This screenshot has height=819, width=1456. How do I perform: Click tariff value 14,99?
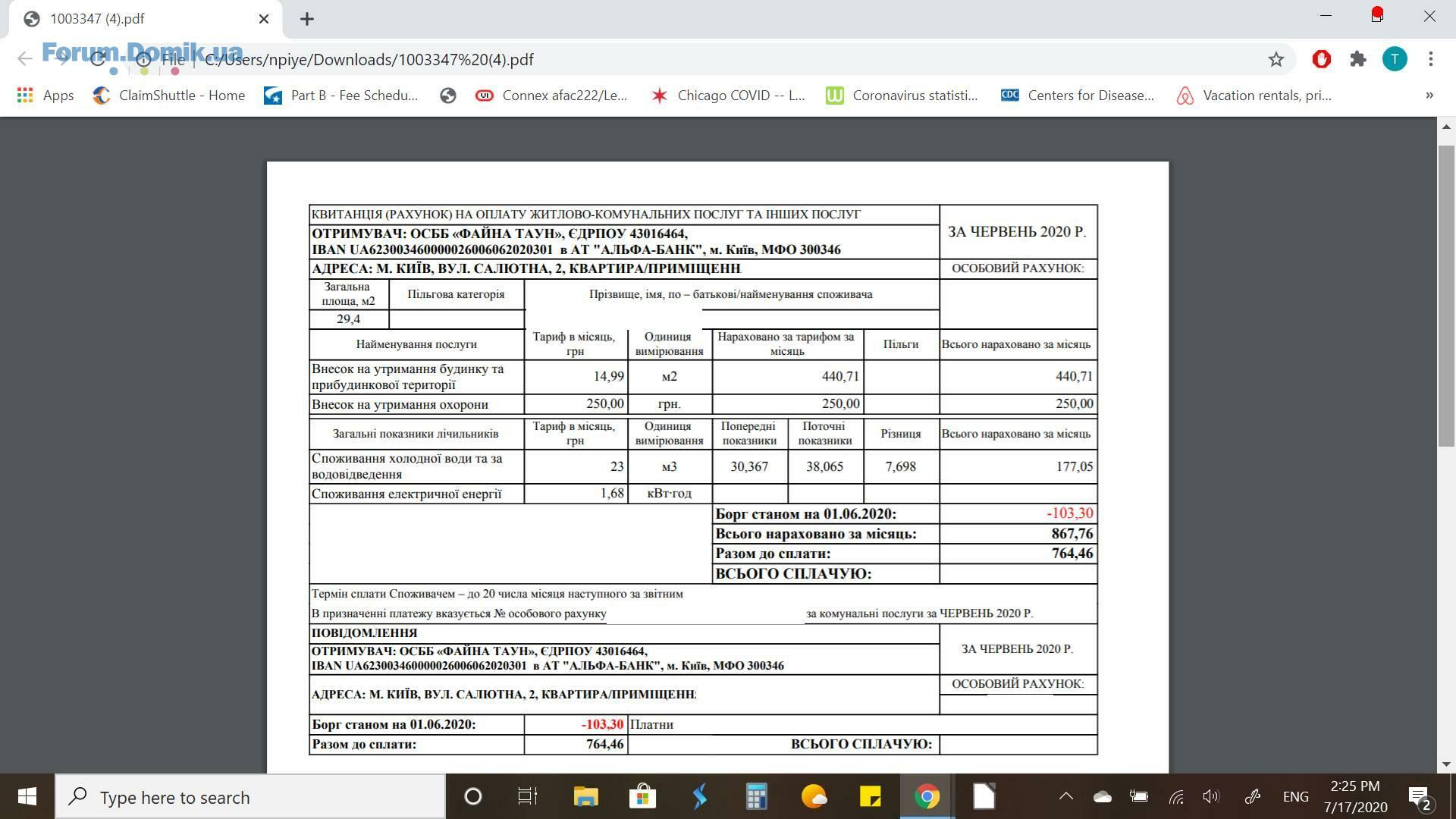(x=609, y=377)
